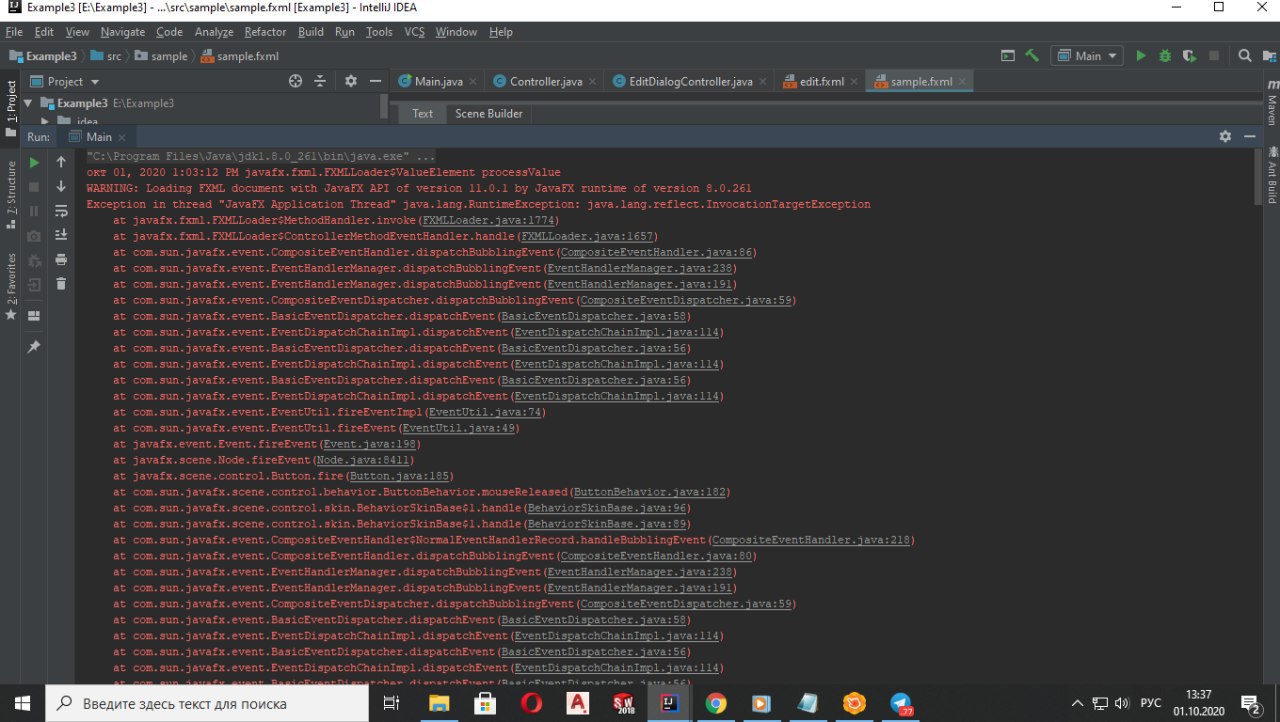Clear console with the trash icon

61,284
